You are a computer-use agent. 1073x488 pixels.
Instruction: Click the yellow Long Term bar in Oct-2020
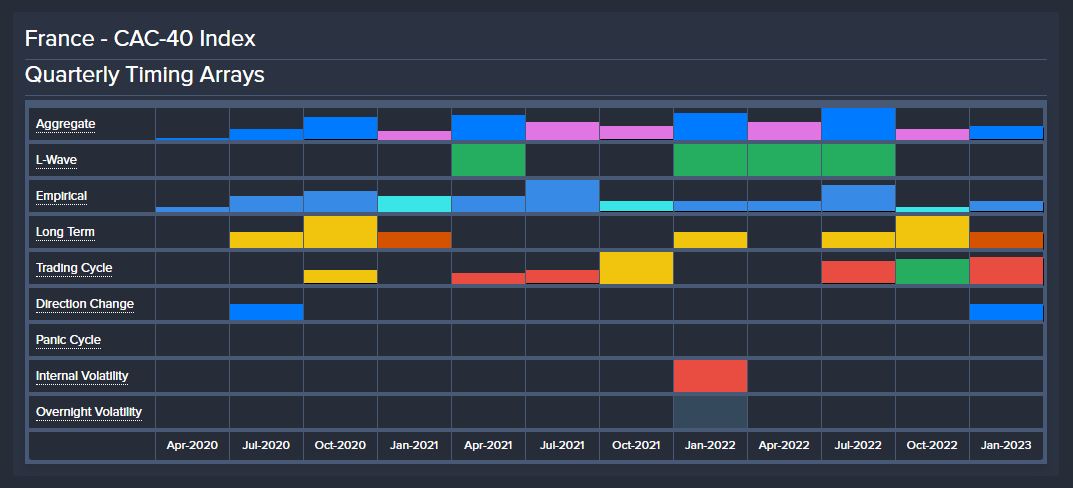point(340,232)
